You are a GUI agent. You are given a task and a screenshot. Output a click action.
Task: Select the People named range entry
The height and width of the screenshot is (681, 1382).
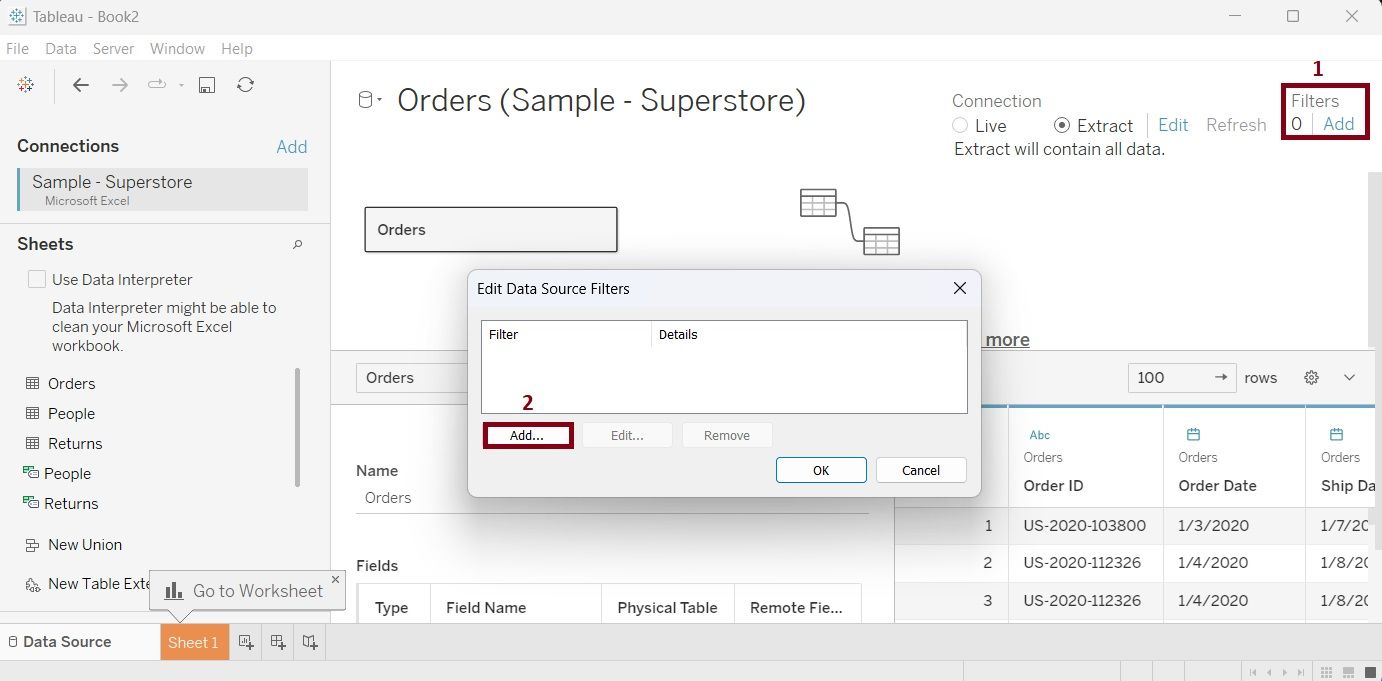(67, 473)
